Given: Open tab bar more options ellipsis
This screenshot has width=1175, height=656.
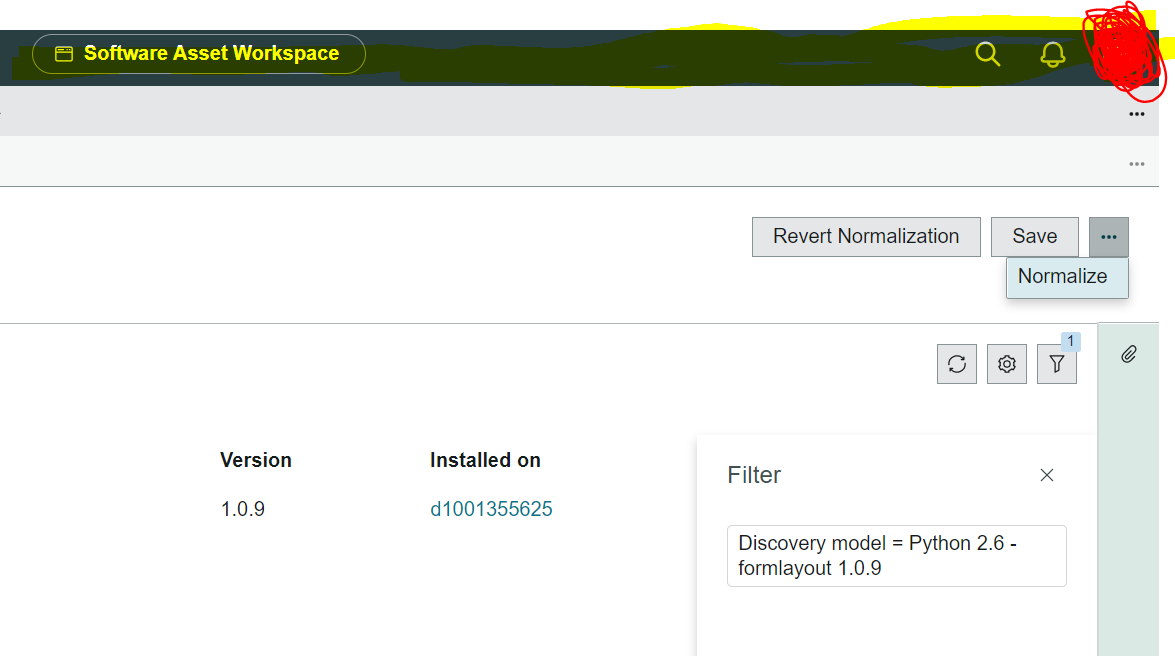Looking at the screenshot, I should (1136, 114).
